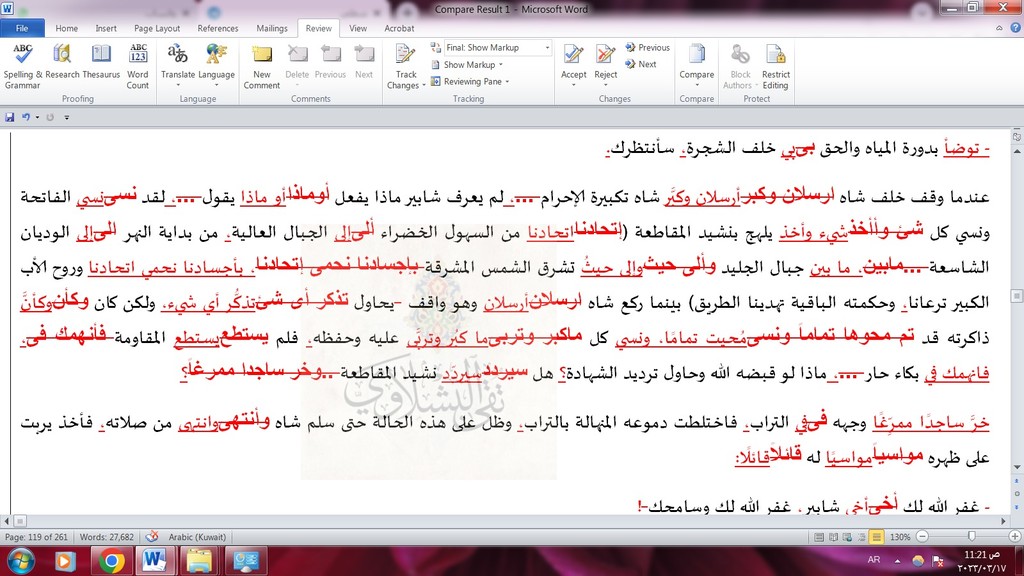Go to Previous comment

[x=330, y=63]
